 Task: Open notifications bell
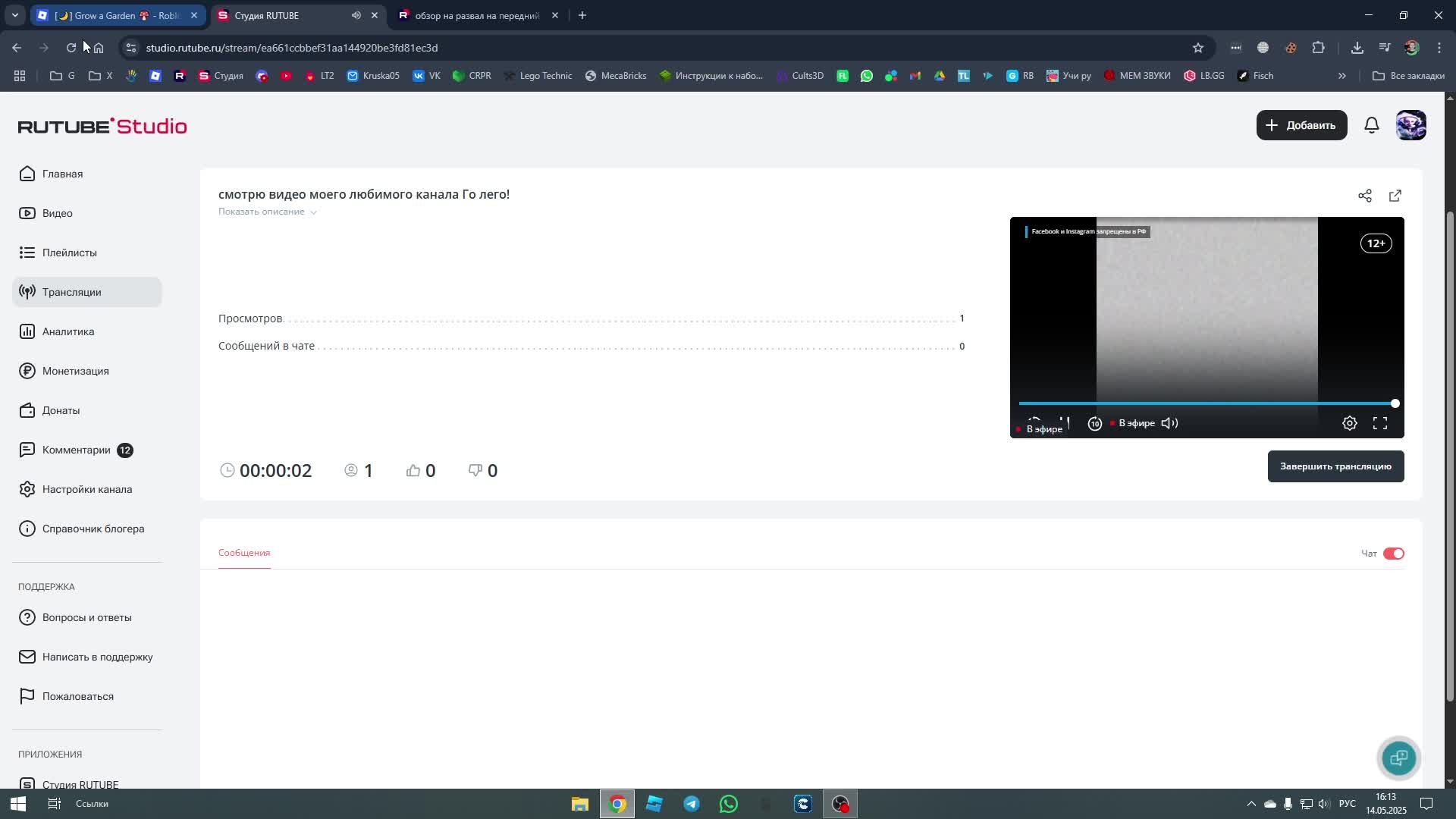[1371, 125]
